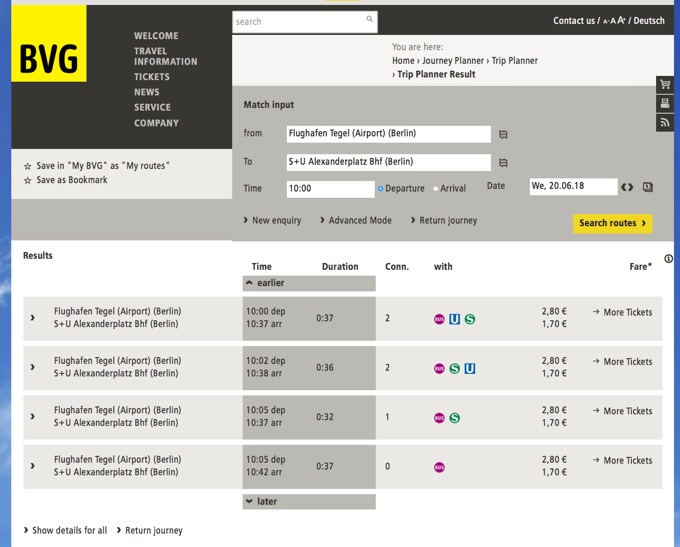Click the search magnifier icon
680x547 pixels.
pyautogui.click(x=369, y=19)
